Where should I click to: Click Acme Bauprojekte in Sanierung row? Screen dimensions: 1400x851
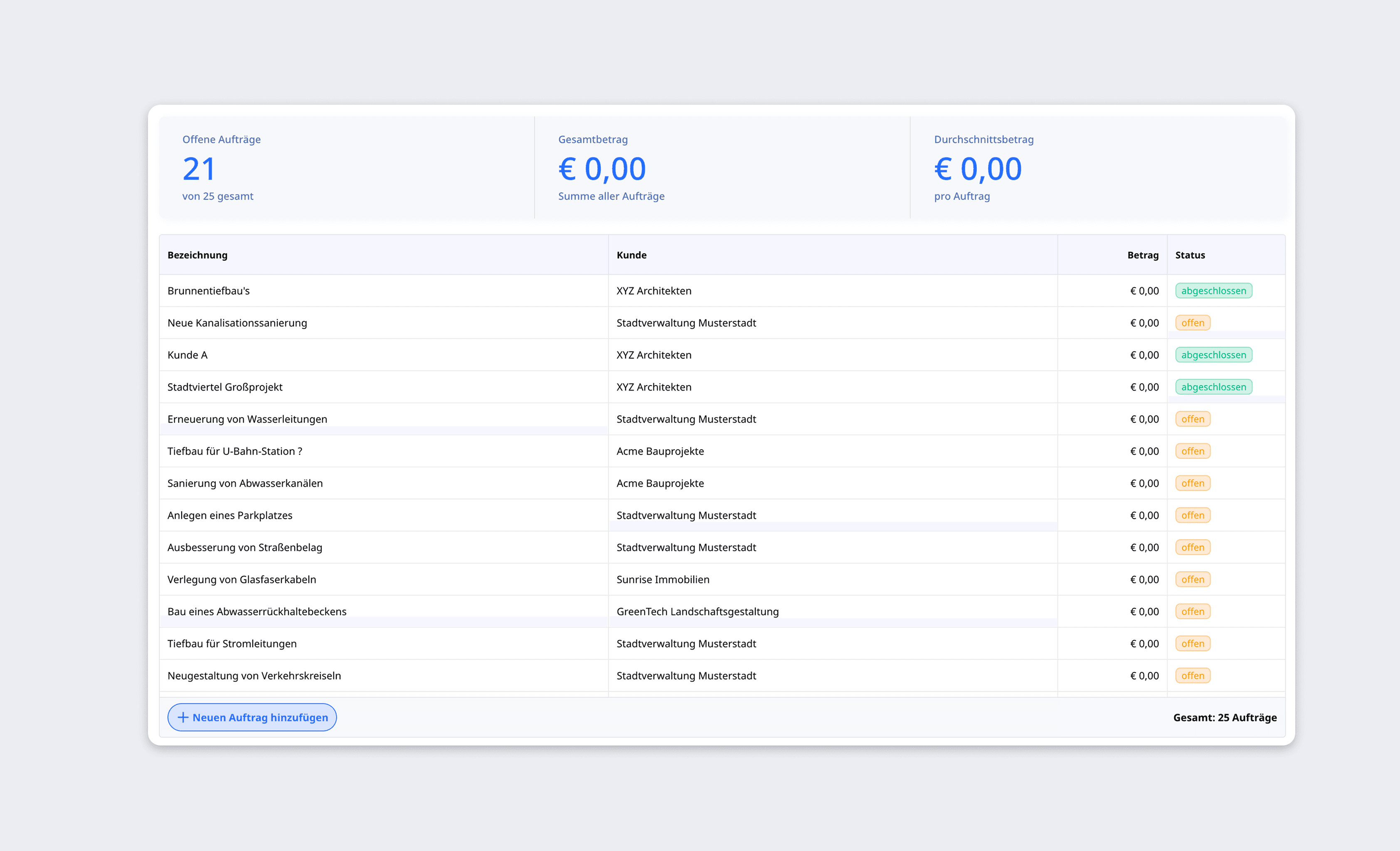pos(660,483)
